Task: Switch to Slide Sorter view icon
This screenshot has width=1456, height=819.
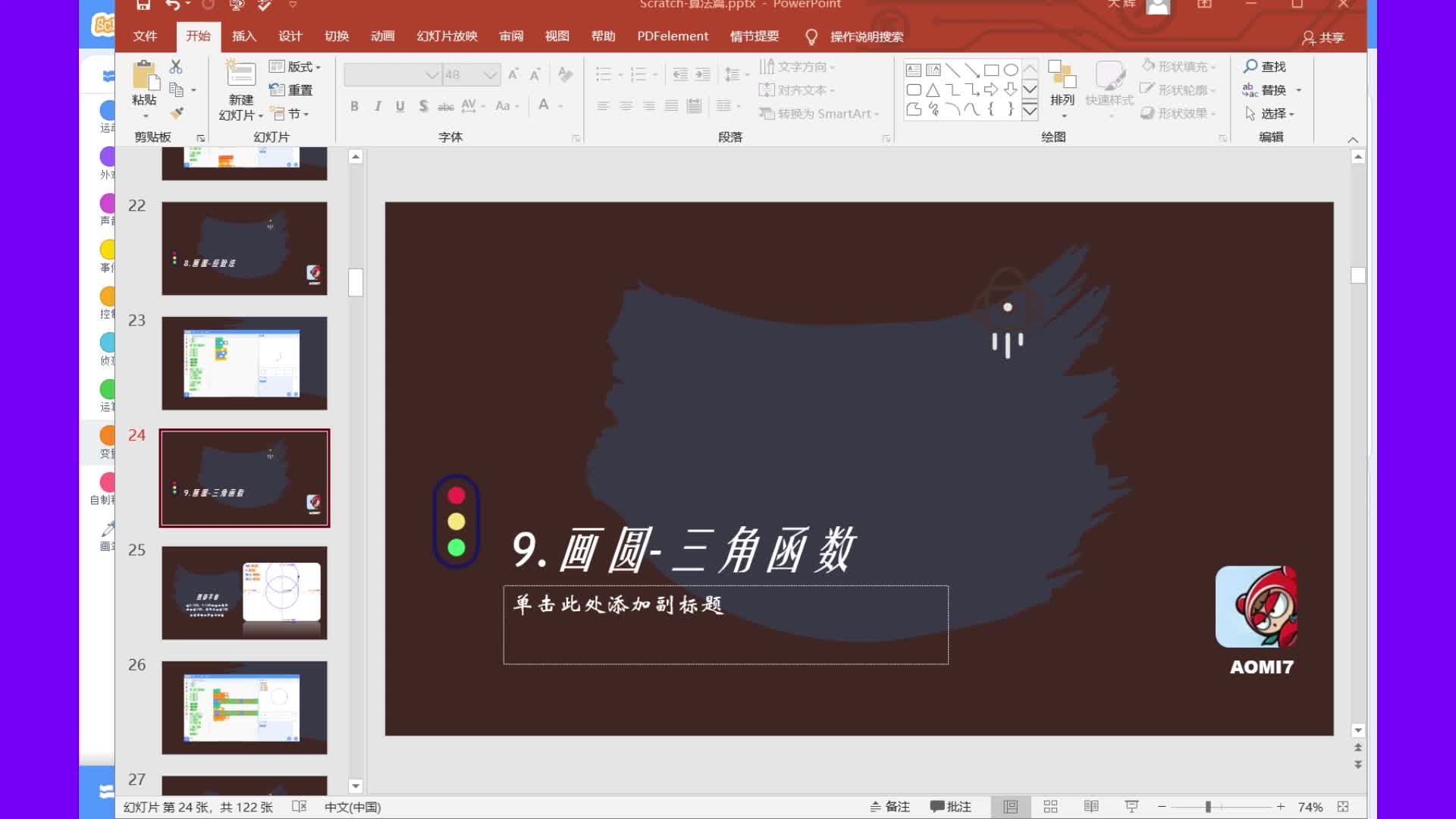Action: point(1050,807)
